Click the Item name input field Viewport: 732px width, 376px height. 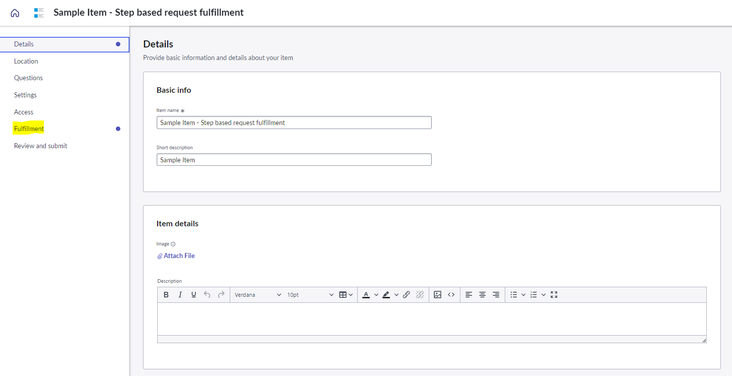294,122
